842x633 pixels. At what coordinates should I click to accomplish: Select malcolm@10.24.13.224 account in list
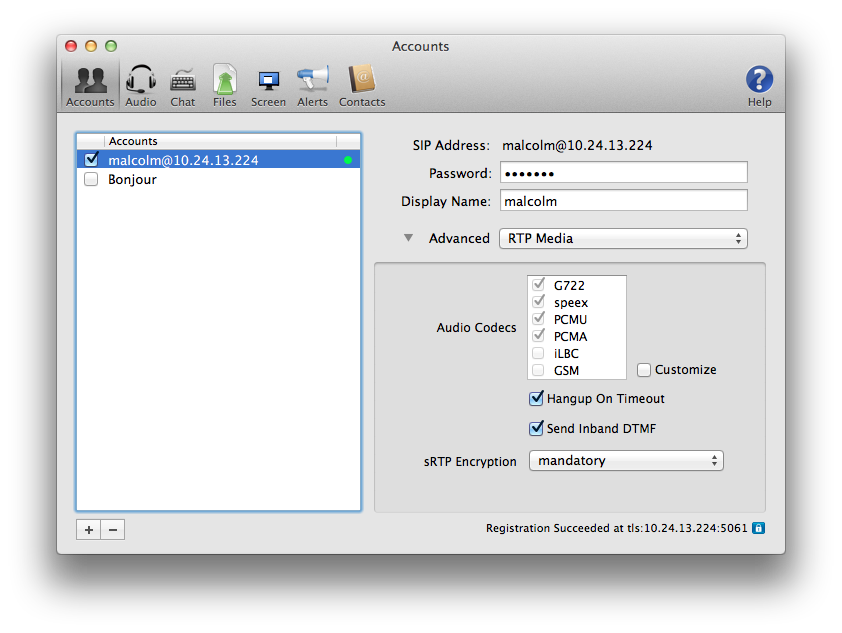click(183, 160)
